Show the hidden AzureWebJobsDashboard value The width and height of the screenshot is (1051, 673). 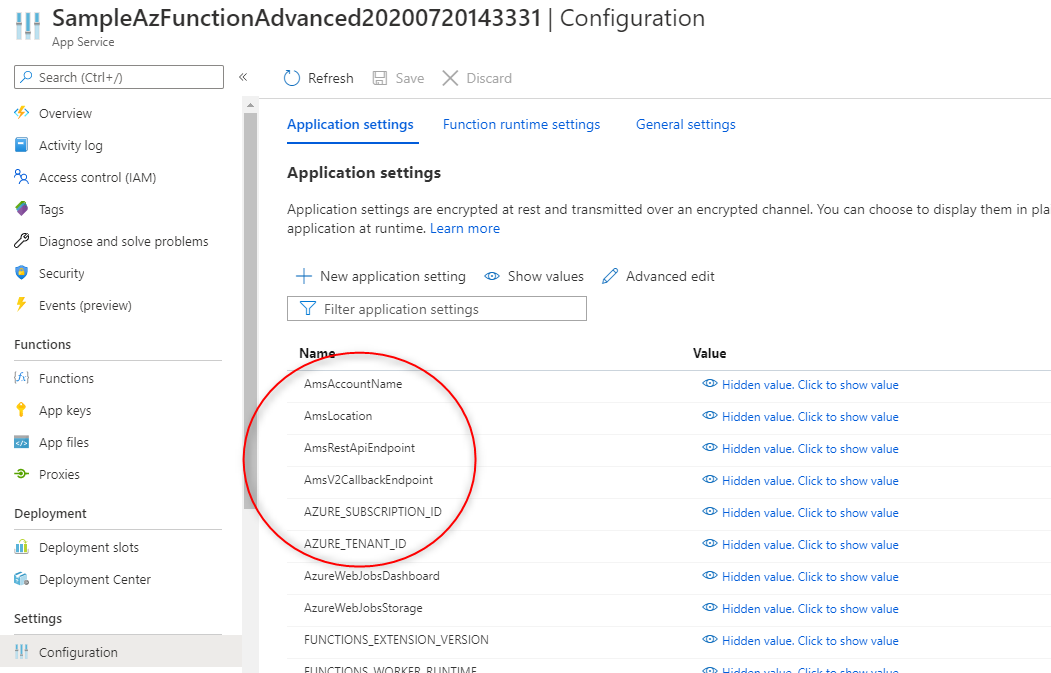(800, 576)
